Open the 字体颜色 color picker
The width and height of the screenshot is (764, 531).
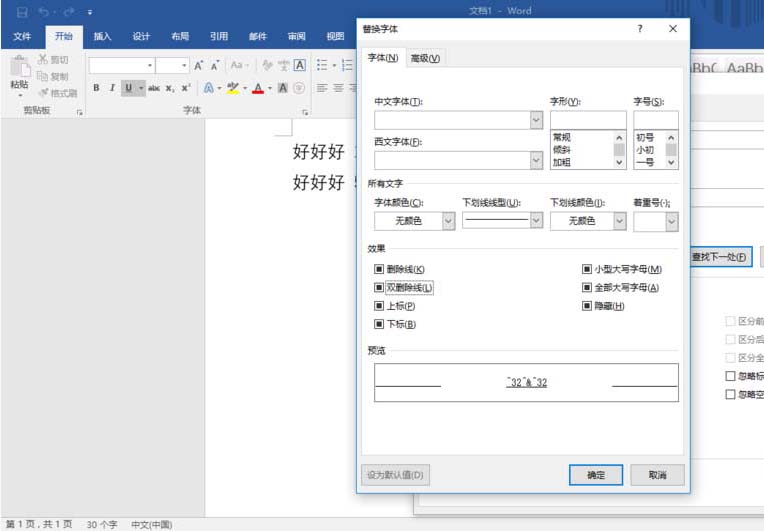pyautogui.click(x=448, y=221)
